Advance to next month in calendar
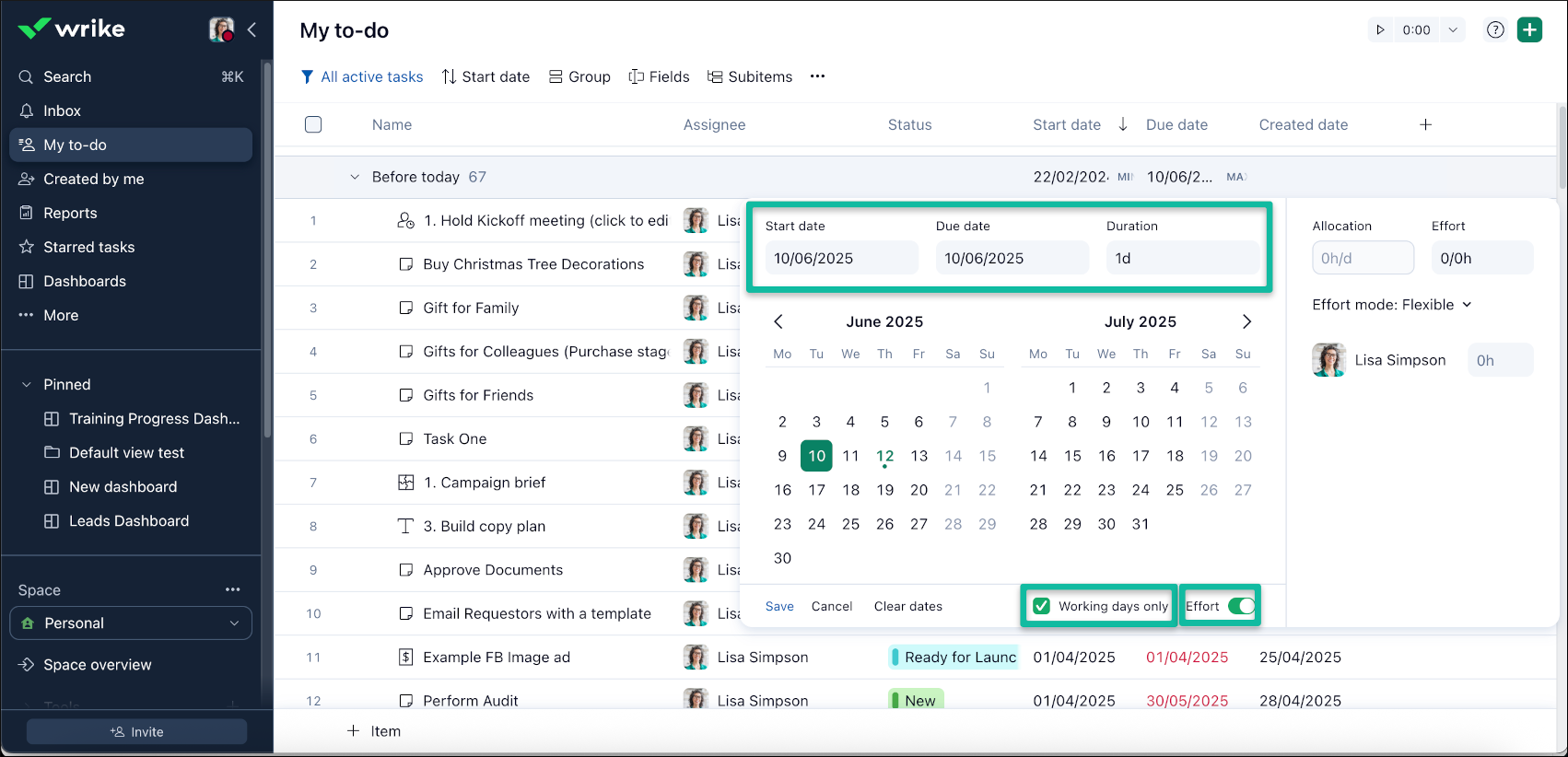This screenshot has height=757, width=1568. point(1246,321)
